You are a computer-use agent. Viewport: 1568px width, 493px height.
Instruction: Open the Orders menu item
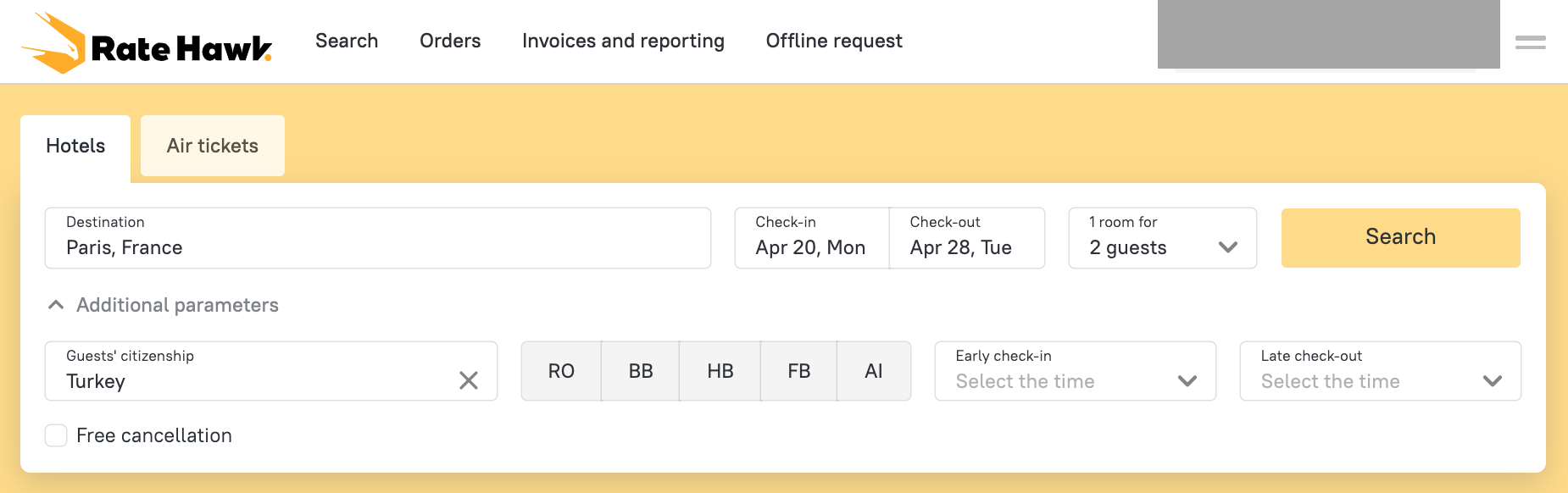point(450,41)
